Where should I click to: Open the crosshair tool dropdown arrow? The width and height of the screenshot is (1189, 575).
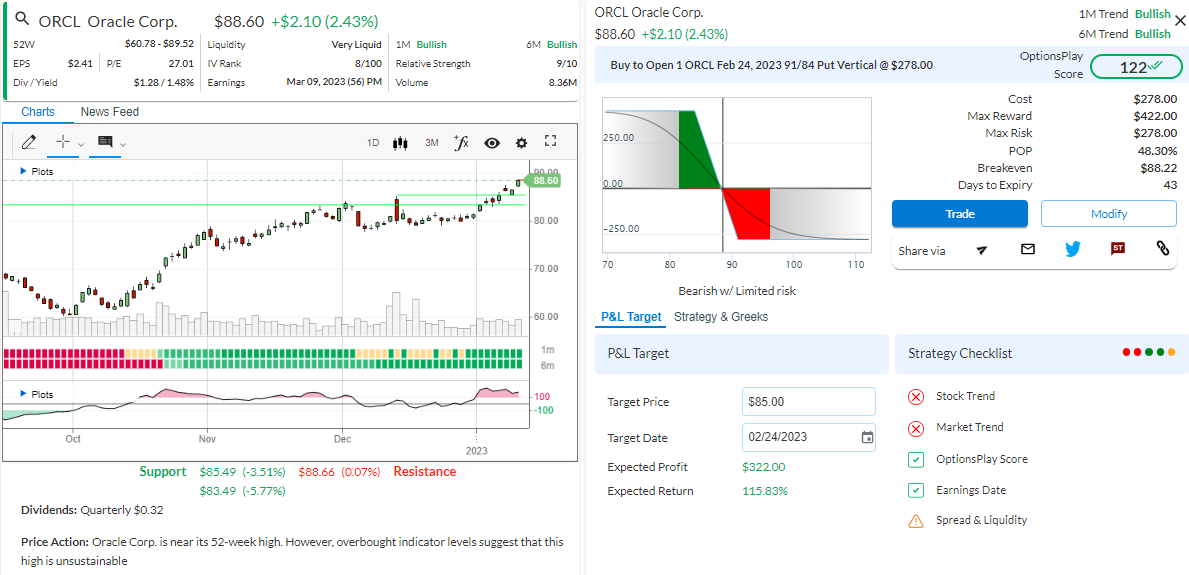click(81, 144)
